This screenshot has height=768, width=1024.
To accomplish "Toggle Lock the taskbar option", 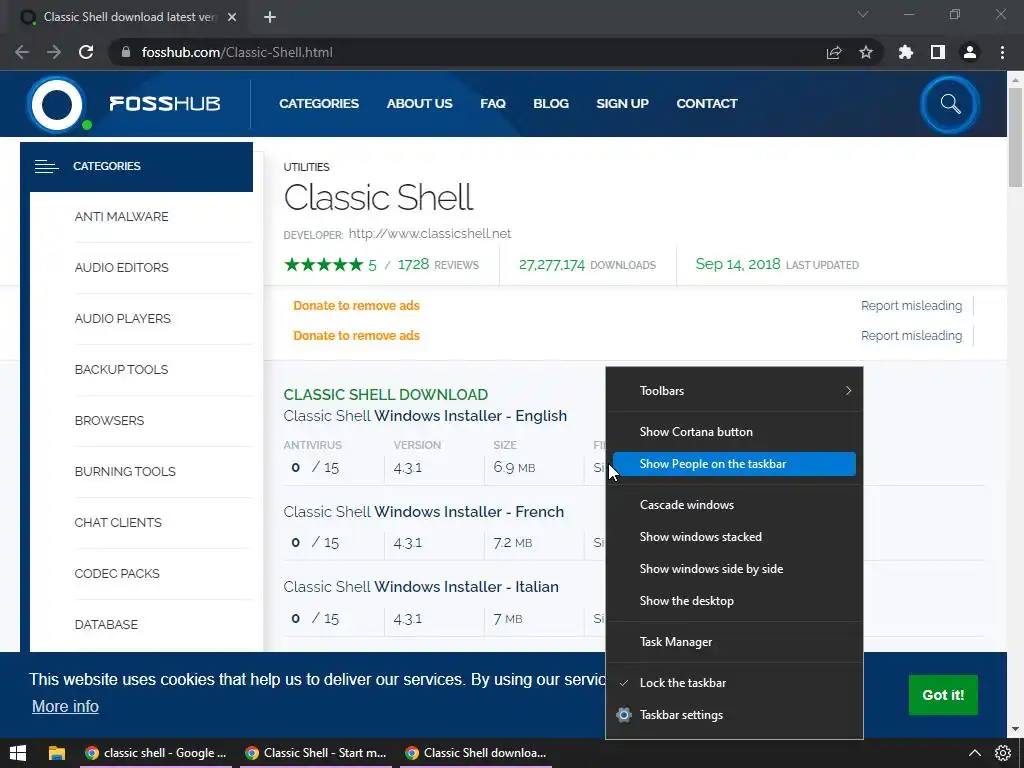I will [734, 682].
